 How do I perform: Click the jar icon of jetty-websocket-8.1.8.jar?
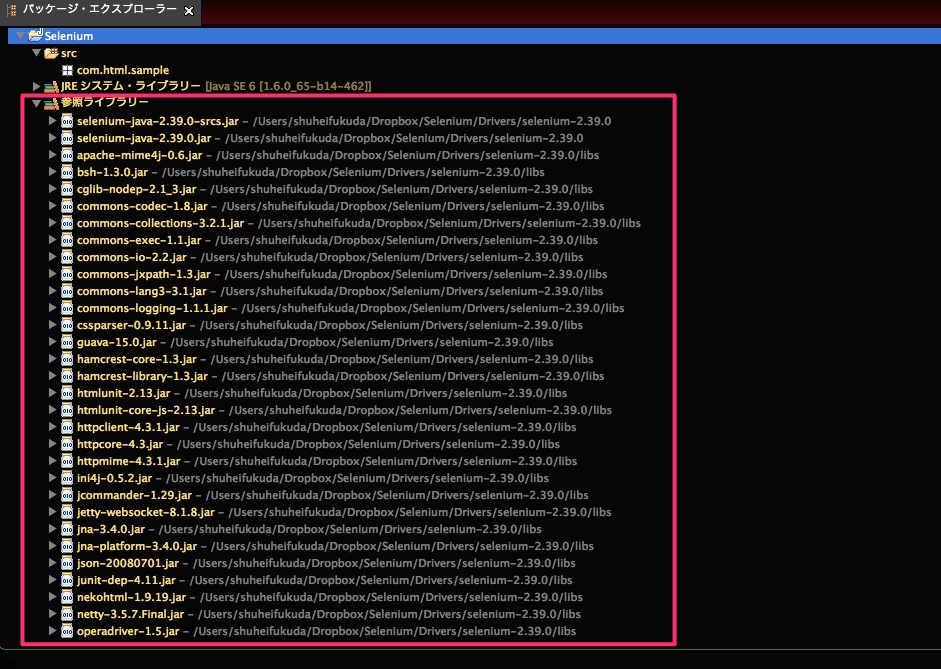pos(67,512)
